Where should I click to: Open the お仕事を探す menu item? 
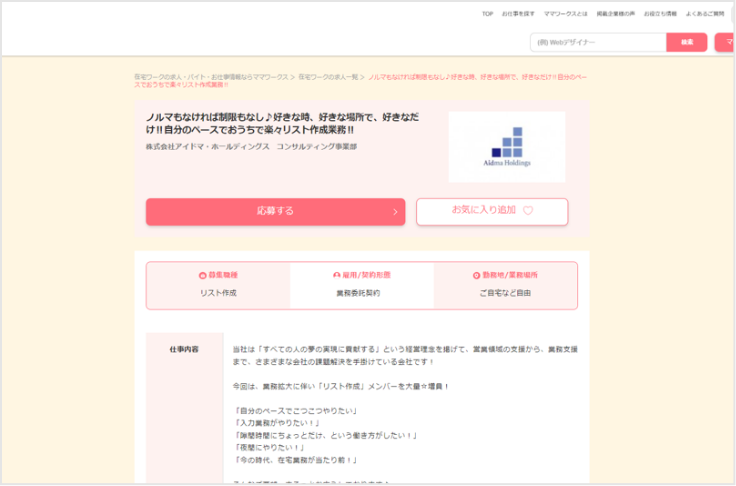click(518, 14)
